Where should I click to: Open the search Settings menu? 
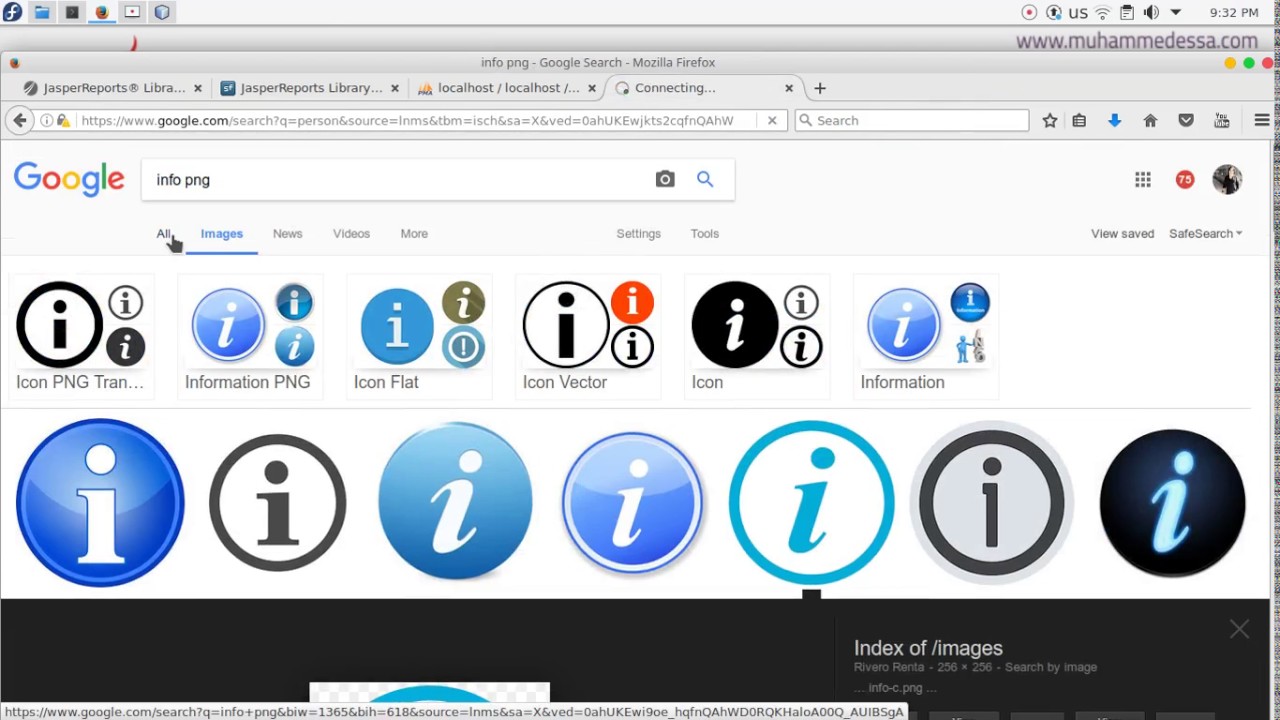638,234
